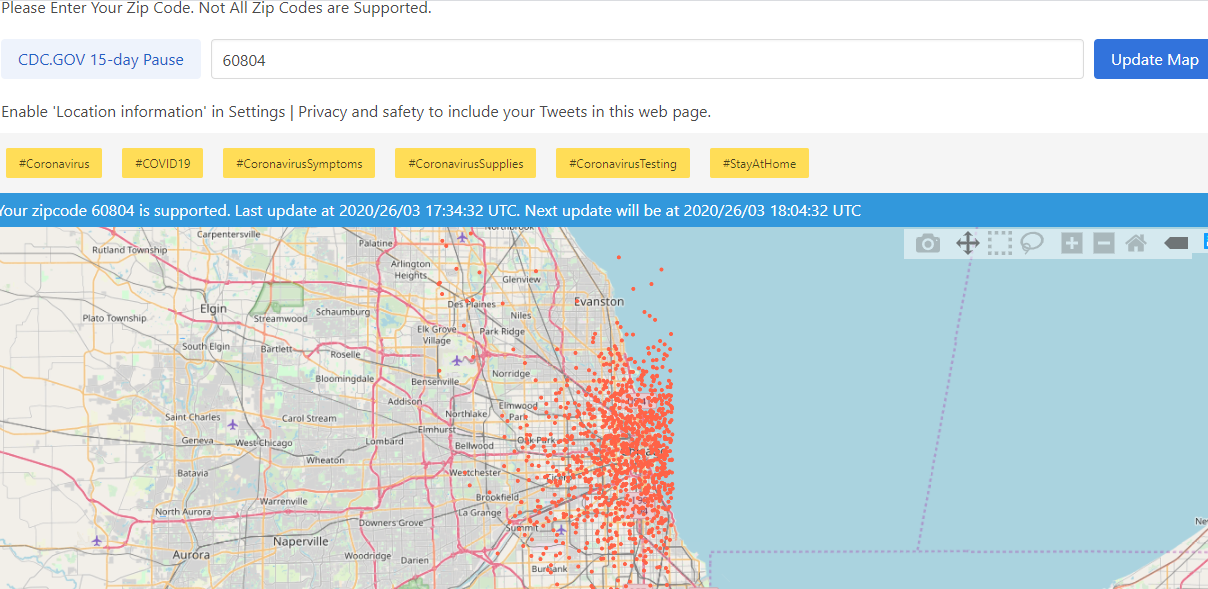This screenshot has height=589, width=1208.
Task: Click the Des Plaines label on the map
Action: click(471, 303)
